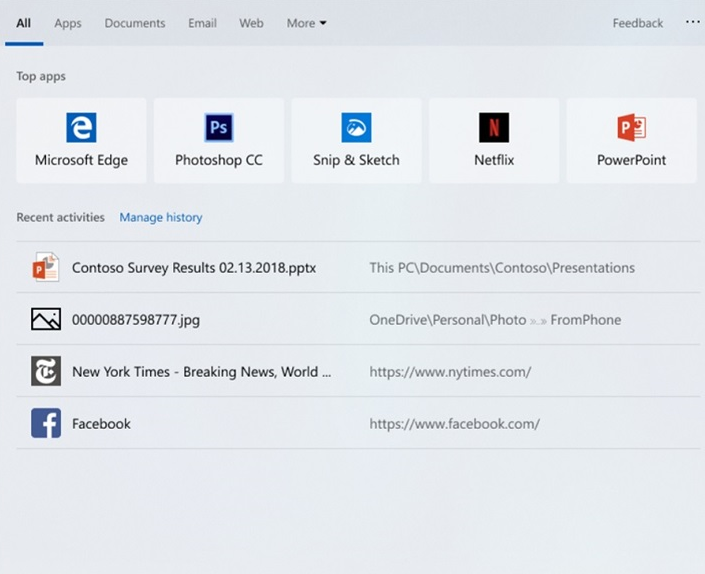705x574 pixels.
Task: Open Microsoft Edge from Top apps
Action: click(x=81, y=140)
